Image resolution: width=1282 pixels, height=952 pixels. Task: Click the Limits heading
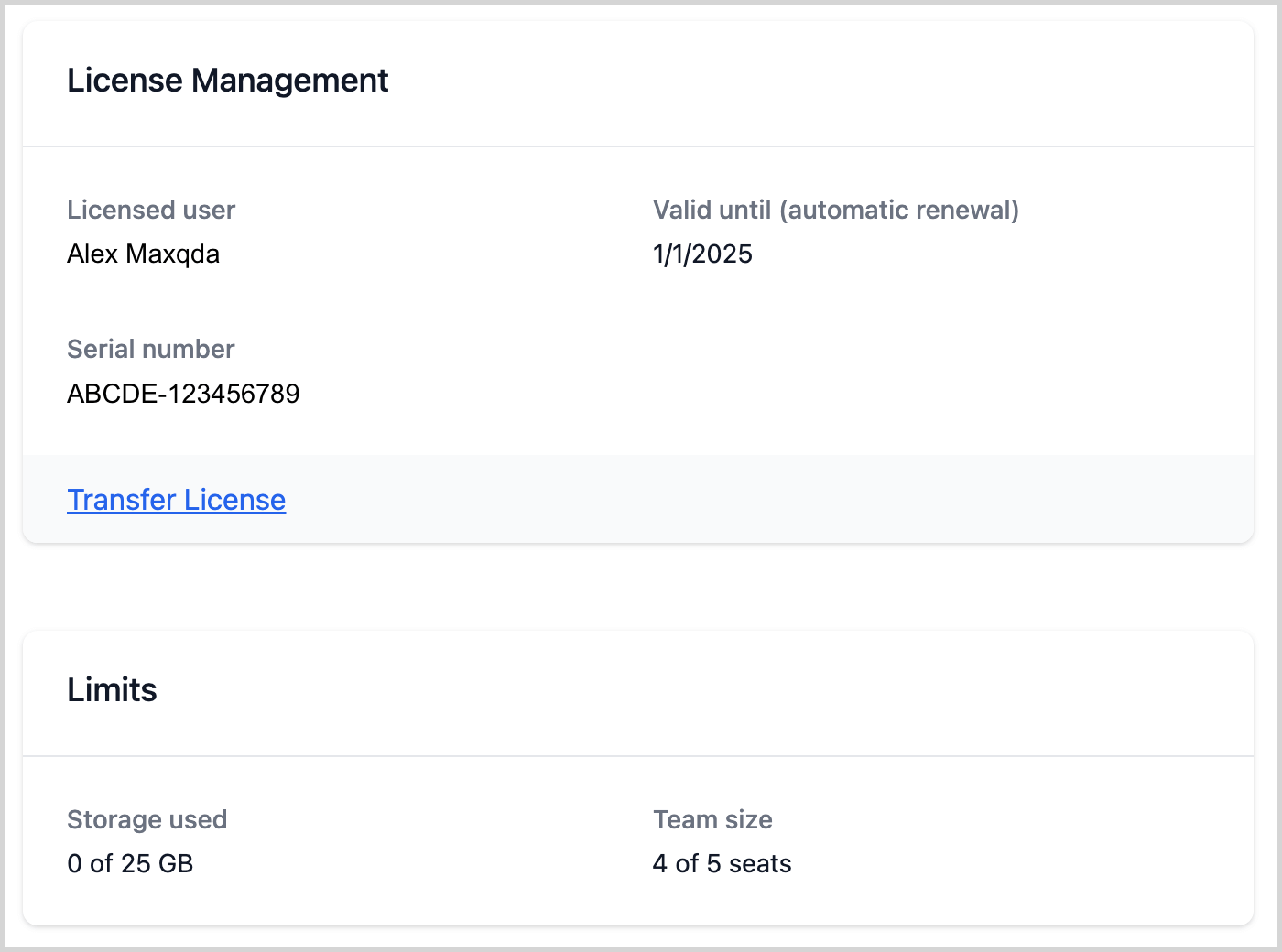[x=112, y=691]
